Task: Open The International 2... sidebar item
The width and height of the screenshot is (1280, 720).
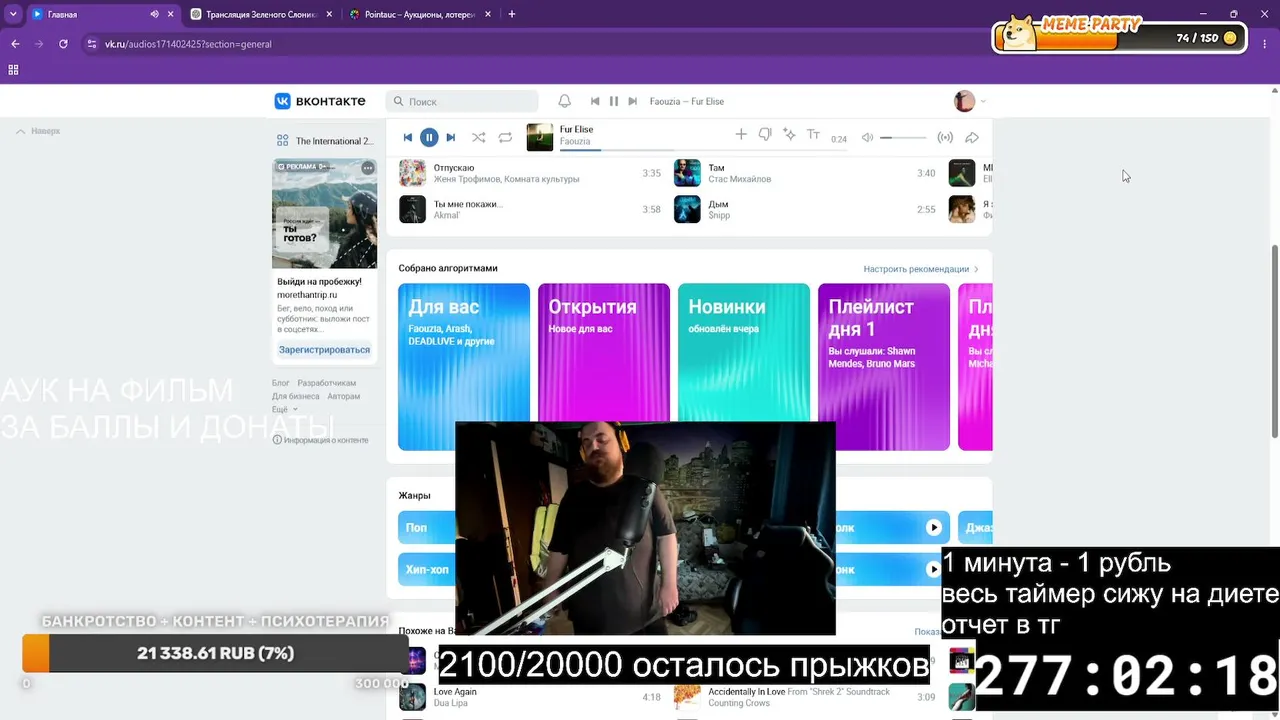Action: [x=325, y=141]
